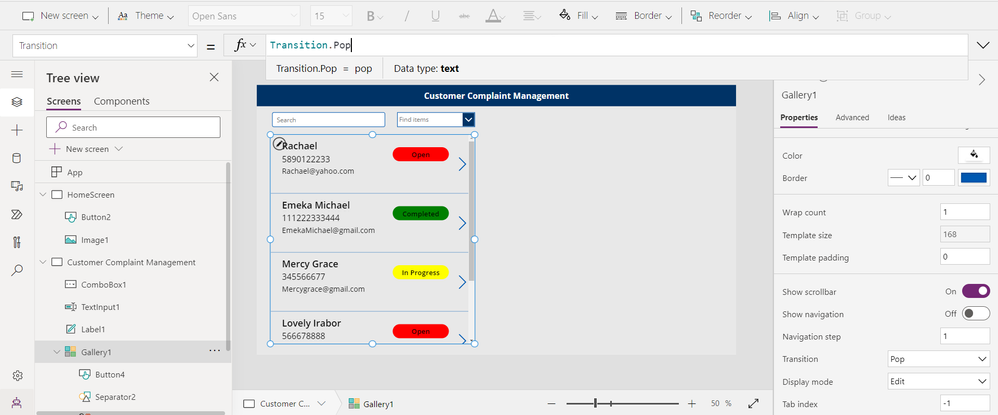Switch to Advanced tab in properties
Viewport: 998px width, 415px height.
coord(852,118)
